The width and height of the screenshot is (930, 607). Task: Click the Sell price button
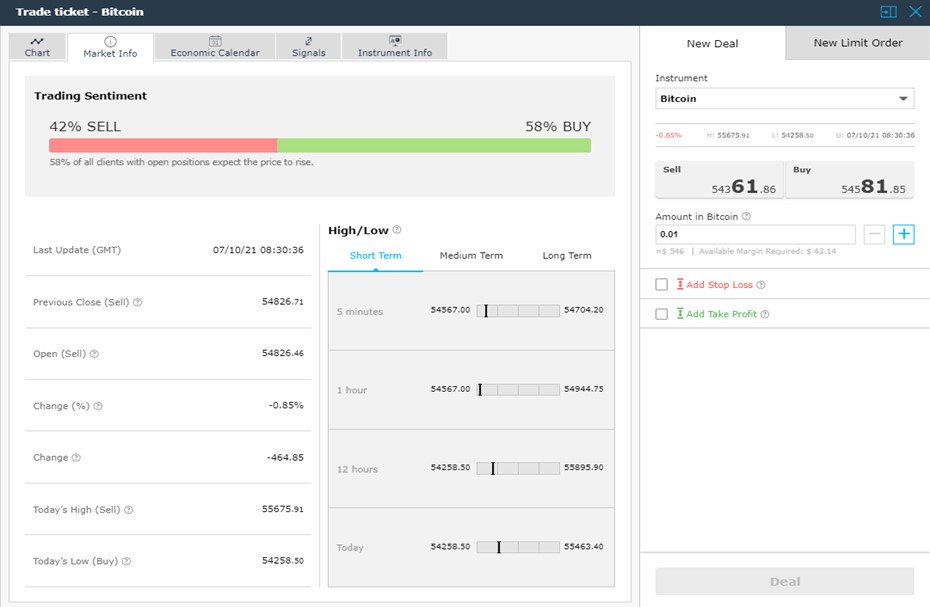[719, 180]
